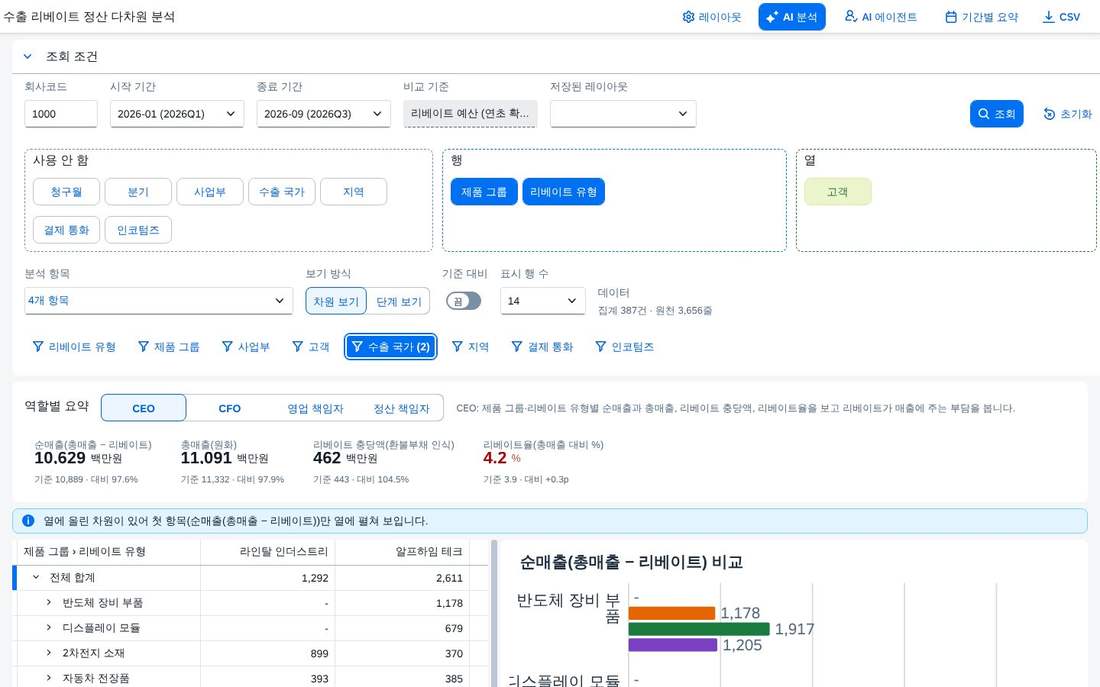Select the 청구월 dimension chip
The height and width of the screenshot is (687, 1100).
[x=67, y=192]
